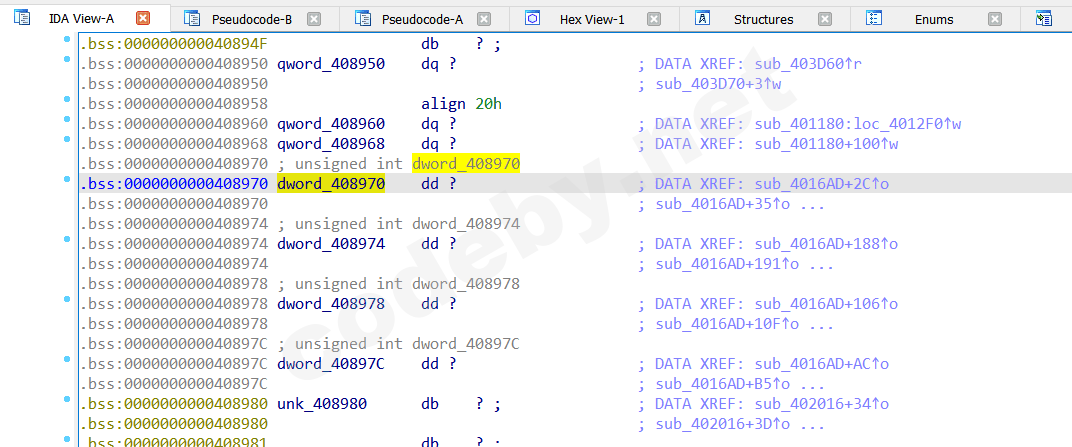Image resolution: width=1072 pixels, height=447 pixels.
Task: Click the qword_408968 label
Action: (x=331, y=144)
